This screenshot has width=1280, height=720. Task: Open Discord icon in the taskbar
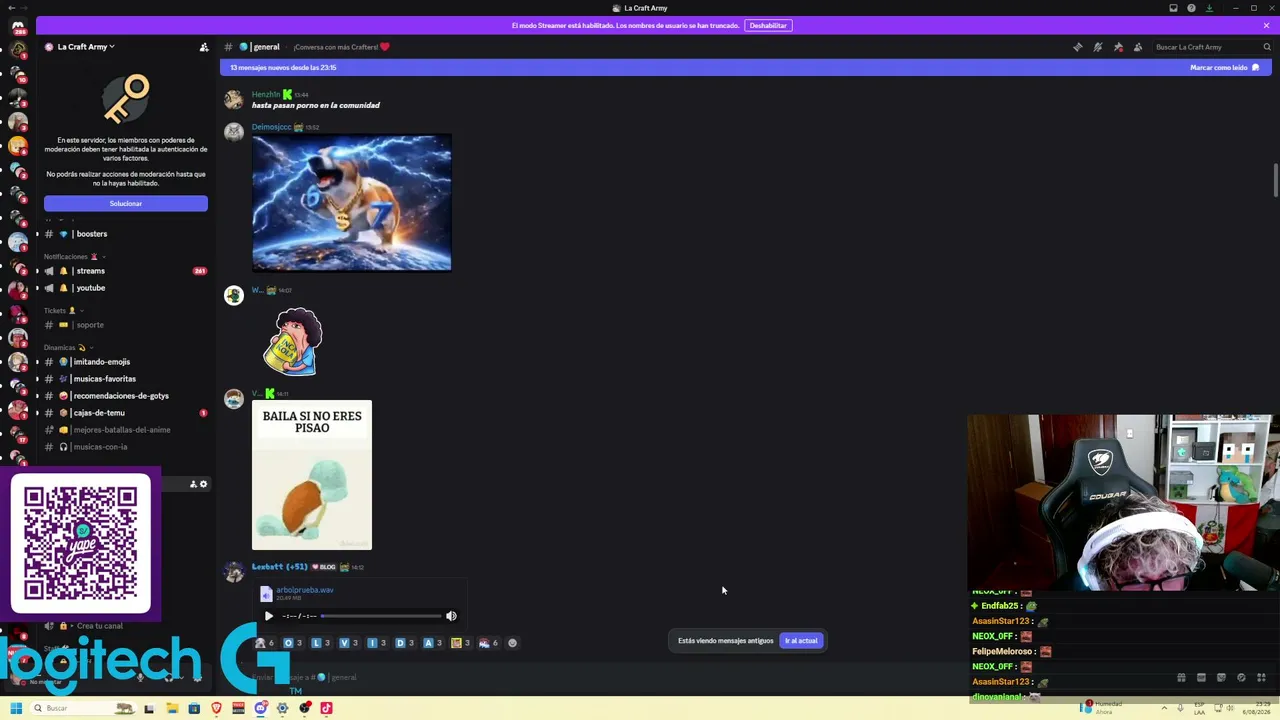tap(260, 708)
